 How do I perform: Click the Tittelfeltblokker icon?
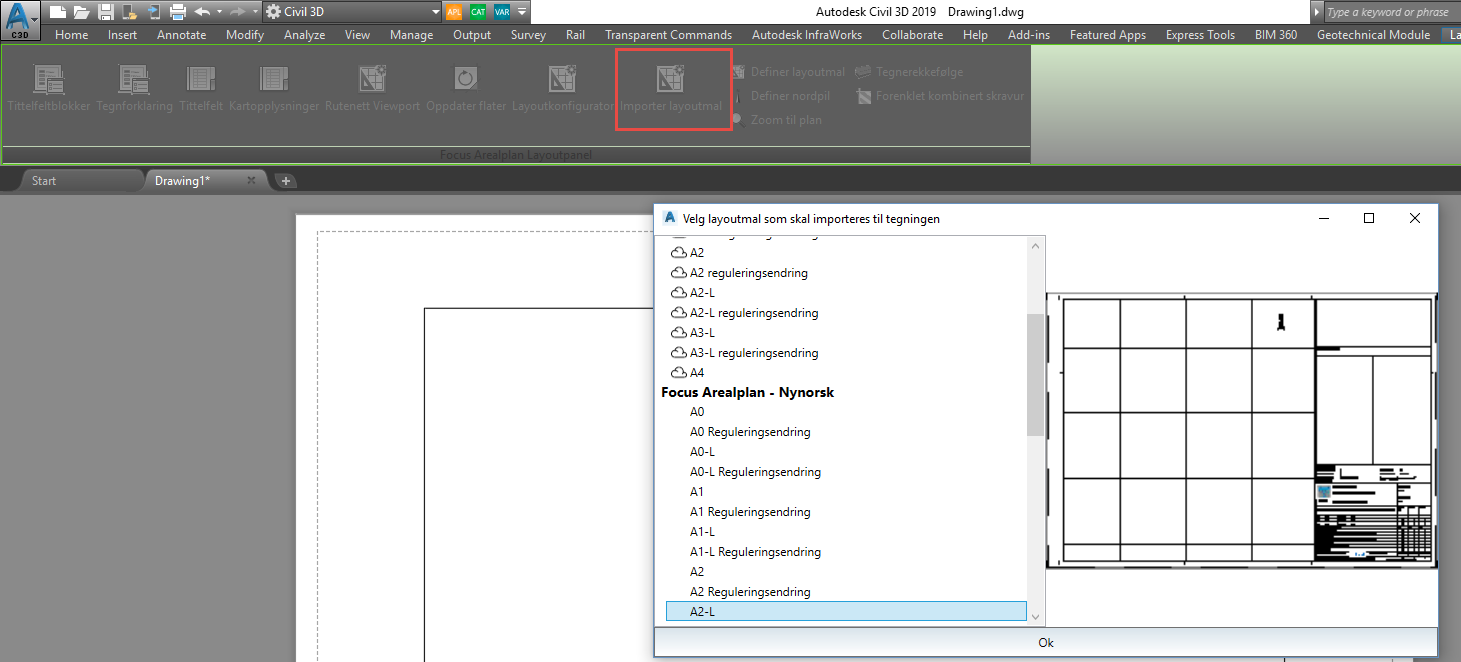(x=48, y=80)
